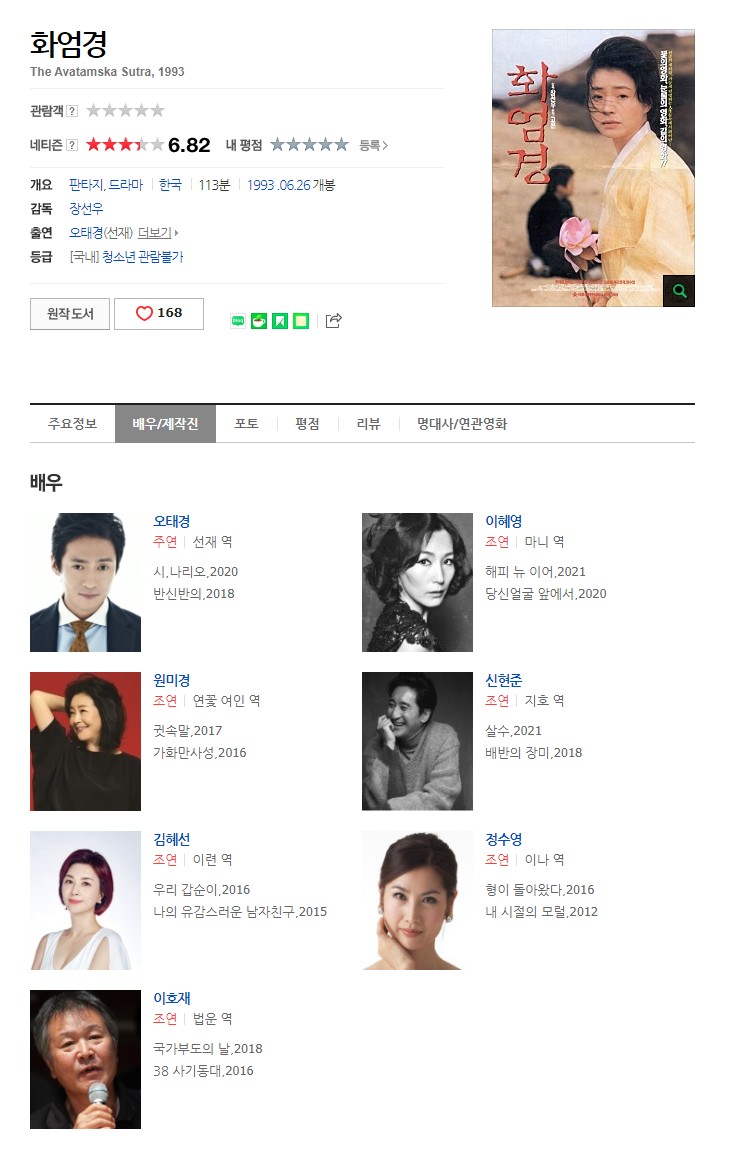
Task: Click the green bookmark share icon
Action: coord(280,321)
